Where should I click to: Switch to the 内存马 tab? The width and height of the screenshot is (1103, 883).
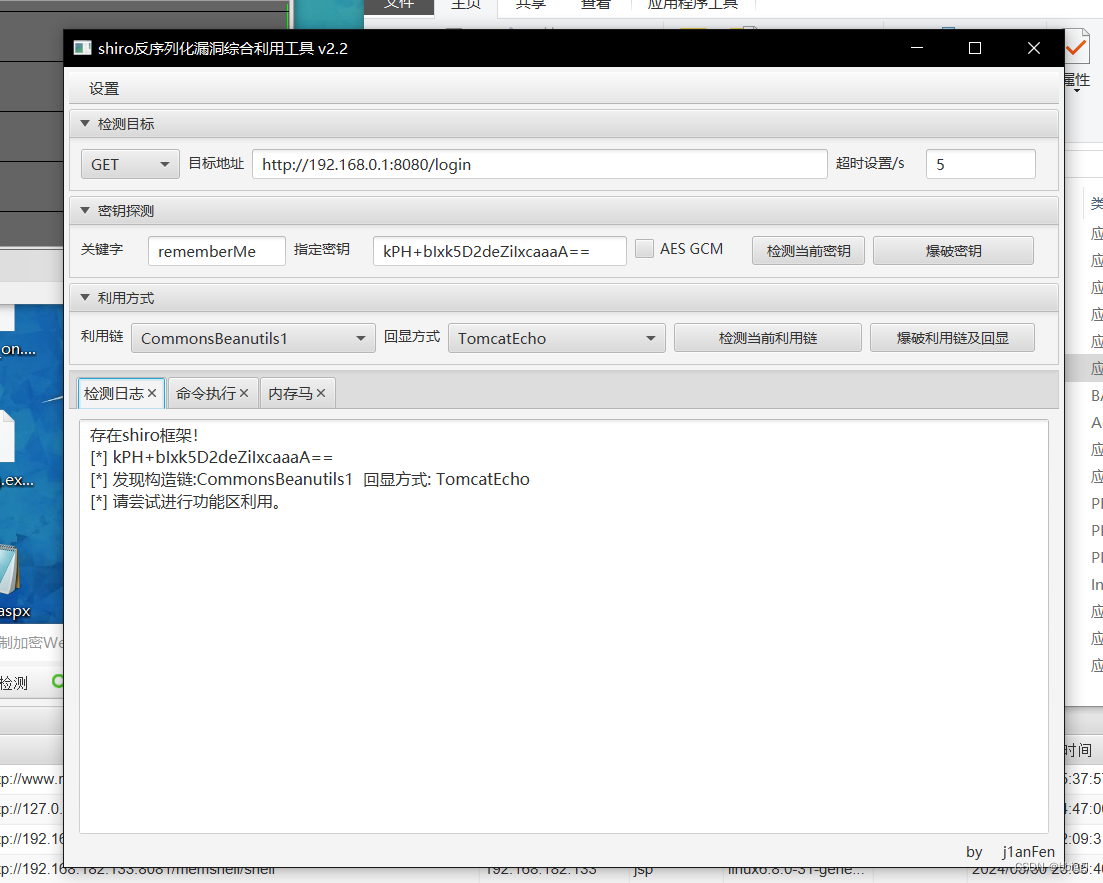[x=290, y=393]
